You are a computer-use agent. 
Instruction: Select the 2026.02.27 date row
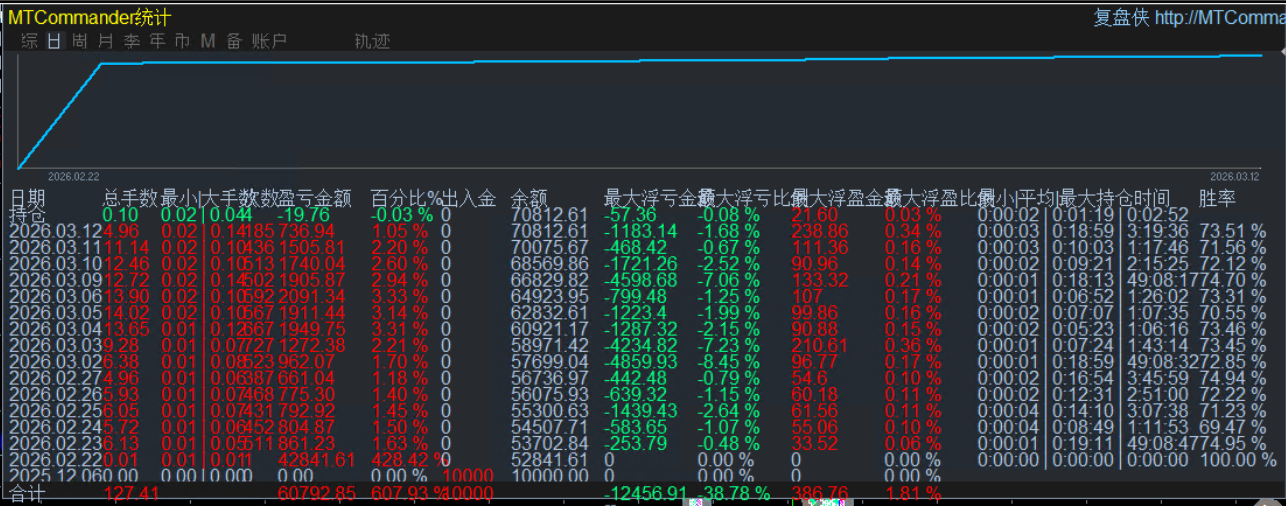(x=54, y=377)
